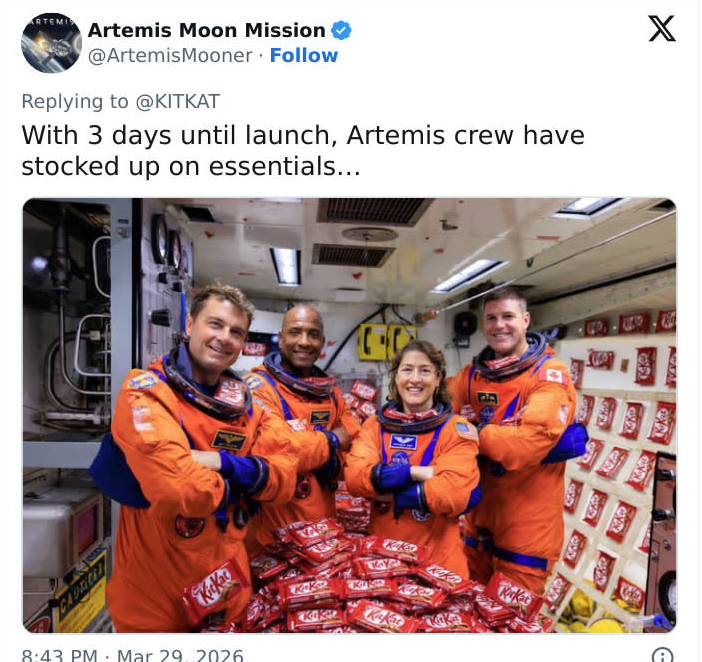Open the attached crew photo
Screen dimensions: 702x662
[350, 415]
